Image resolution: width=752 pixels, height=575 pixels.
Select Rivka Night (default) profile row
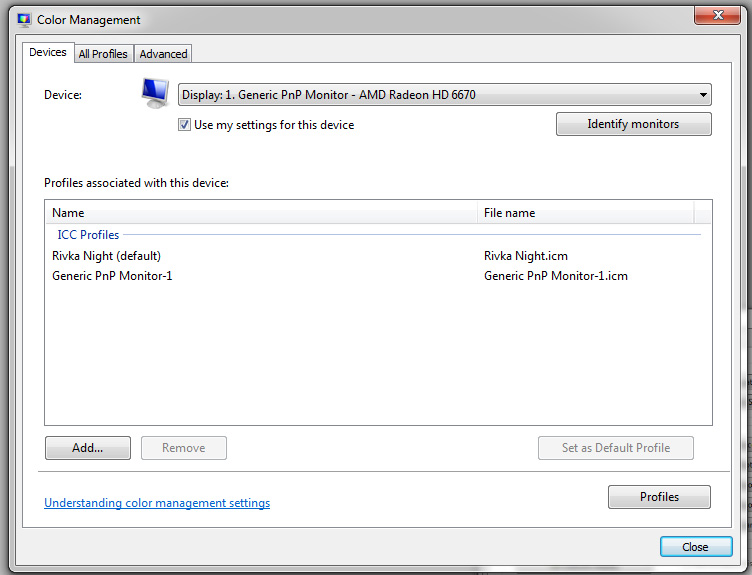click(x=378, y=256)
